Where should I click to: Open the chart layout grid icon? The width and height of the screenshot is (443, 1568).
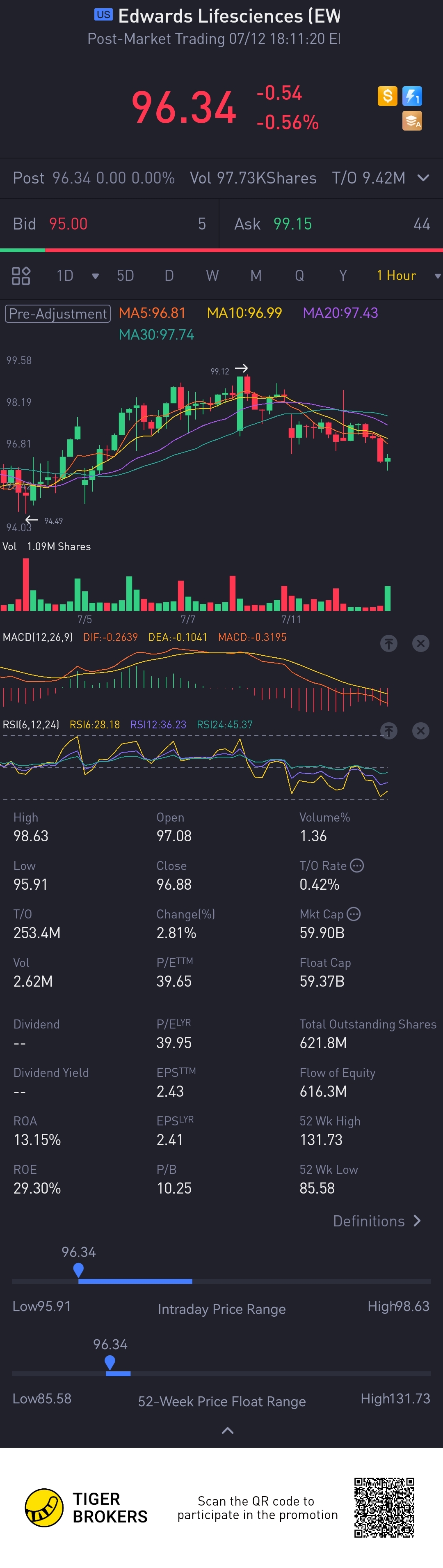coord(21,276)
